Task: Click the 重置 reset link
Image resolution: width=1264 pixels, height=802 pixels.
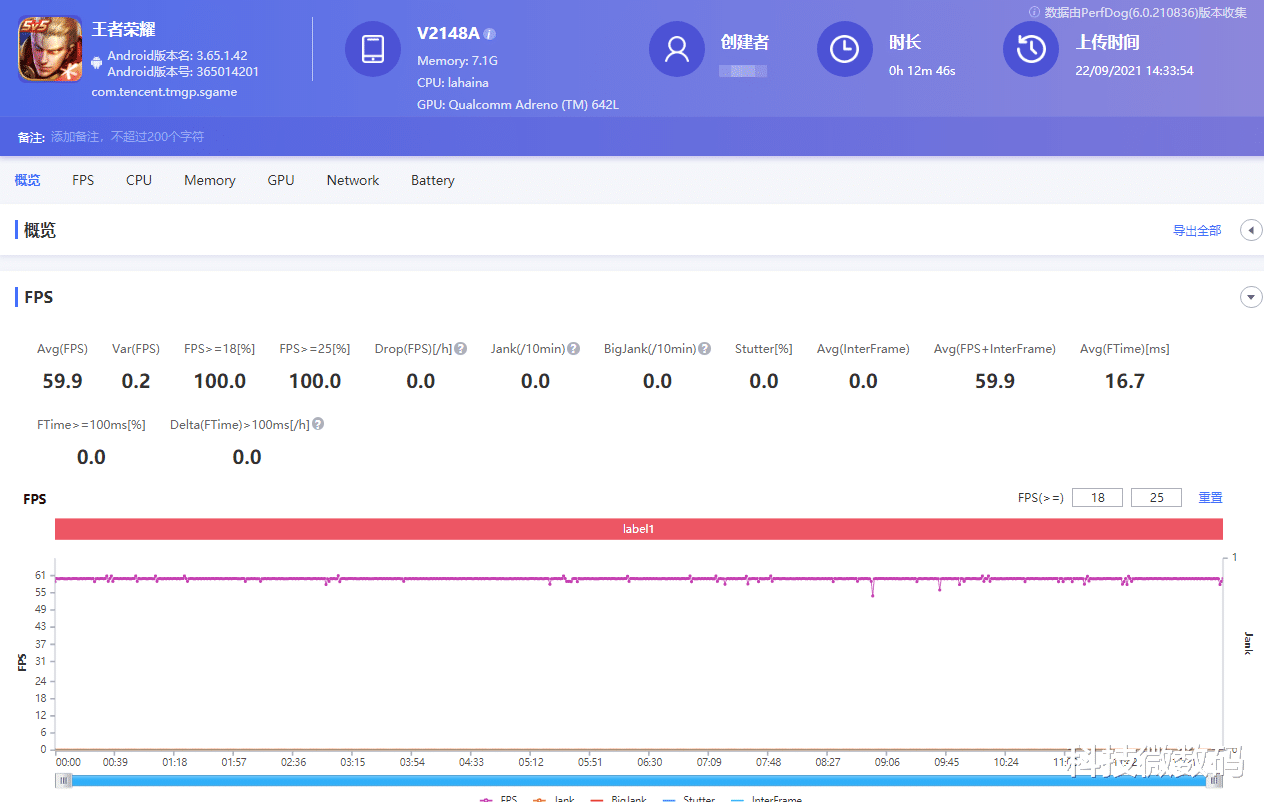Action: point(1210,497)
